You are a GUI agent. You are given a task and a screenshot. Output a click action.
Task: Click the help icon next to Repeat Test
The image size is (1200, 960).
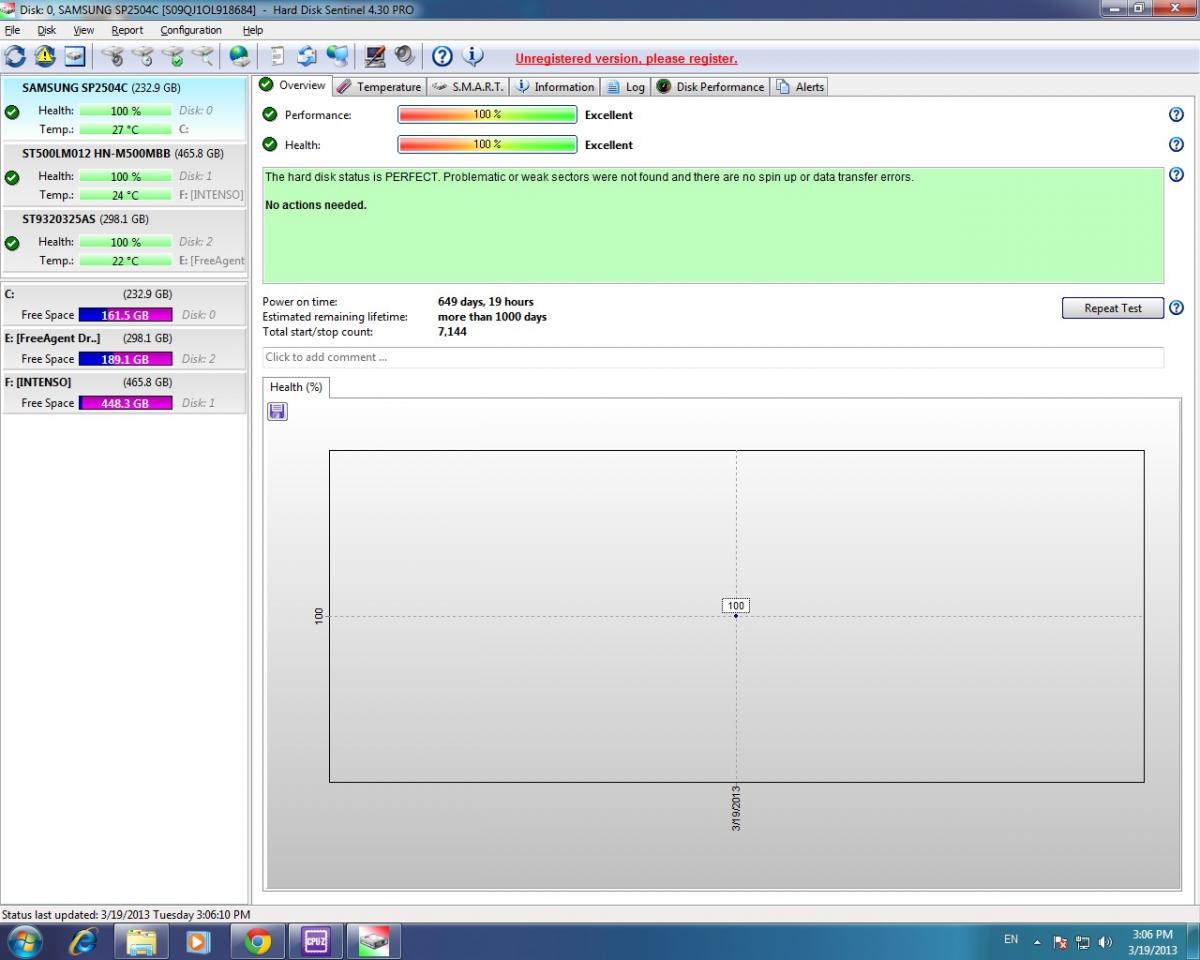click(1176, 308)
